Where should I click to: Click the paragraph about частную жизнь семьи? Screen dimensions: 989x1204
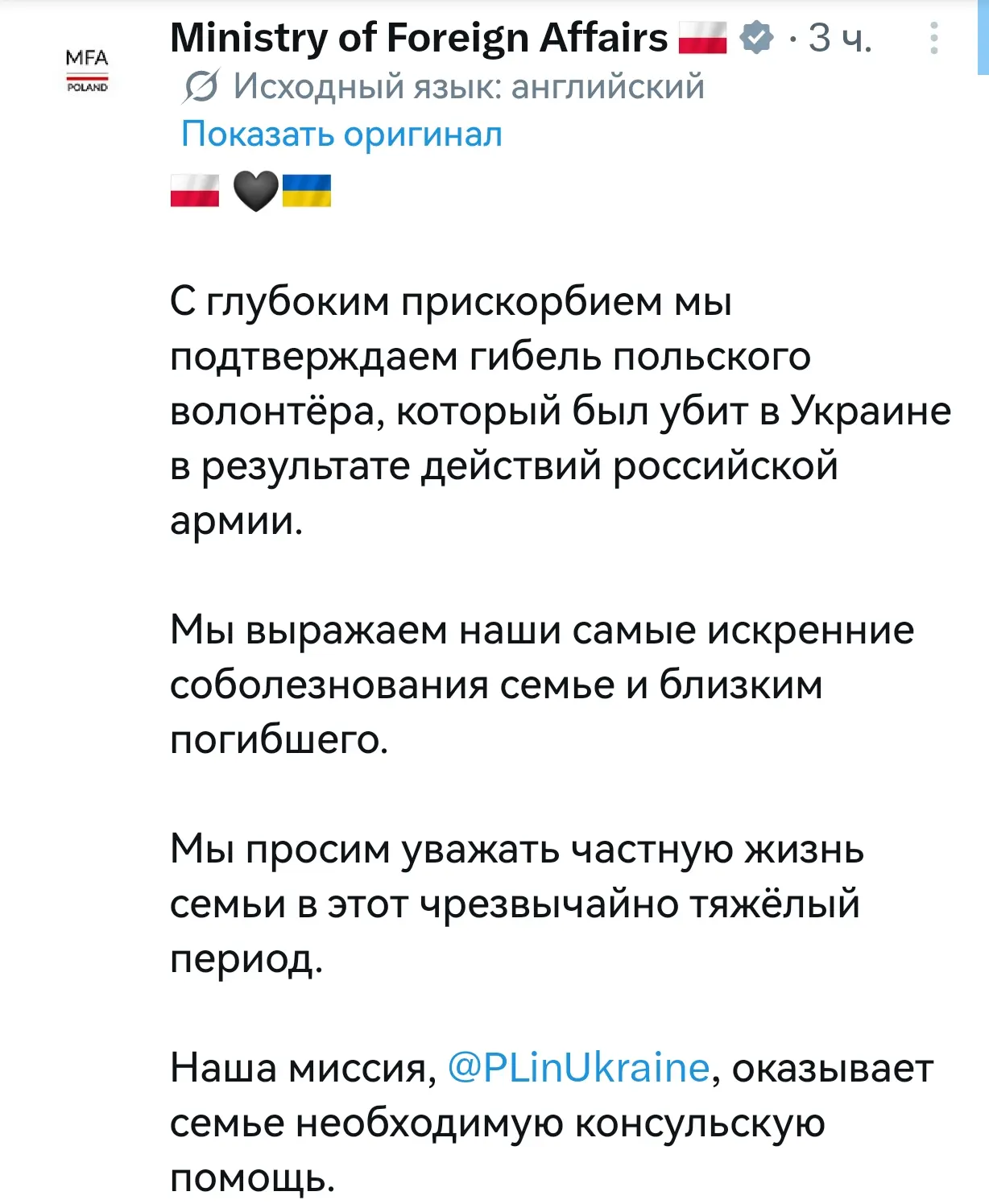pos(516,904)
